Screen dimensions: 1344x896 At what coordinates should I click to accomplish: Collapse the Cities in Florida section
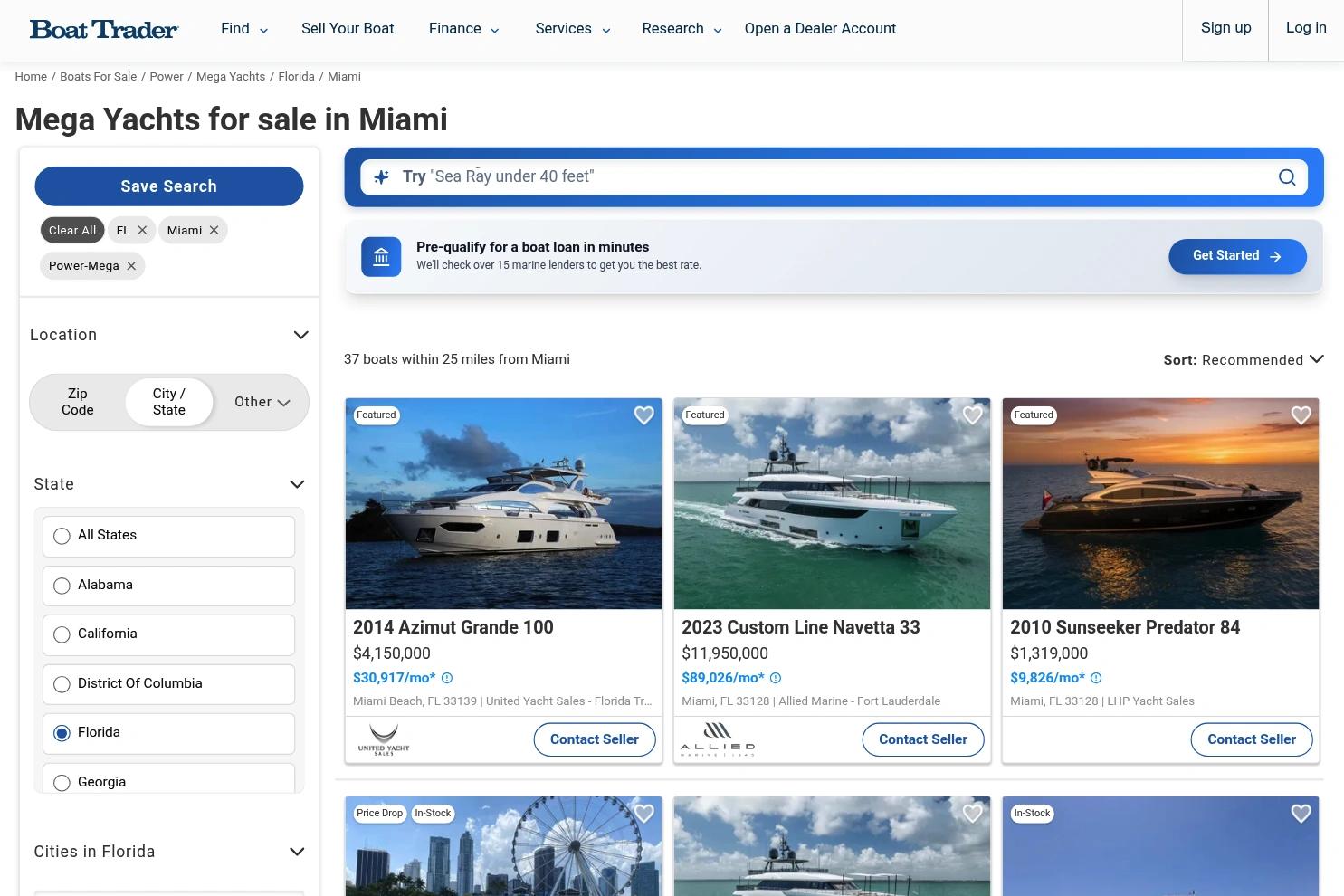pos(297,852)
